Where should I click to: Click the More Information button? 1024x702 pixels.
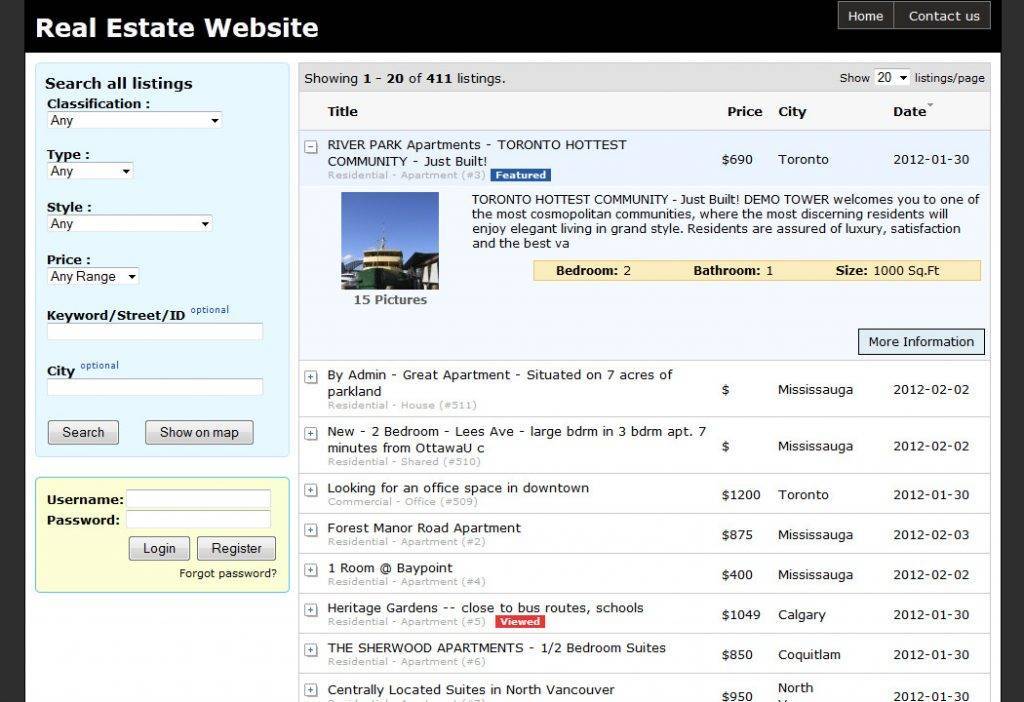pyautogui.click(x=921, y=342)
